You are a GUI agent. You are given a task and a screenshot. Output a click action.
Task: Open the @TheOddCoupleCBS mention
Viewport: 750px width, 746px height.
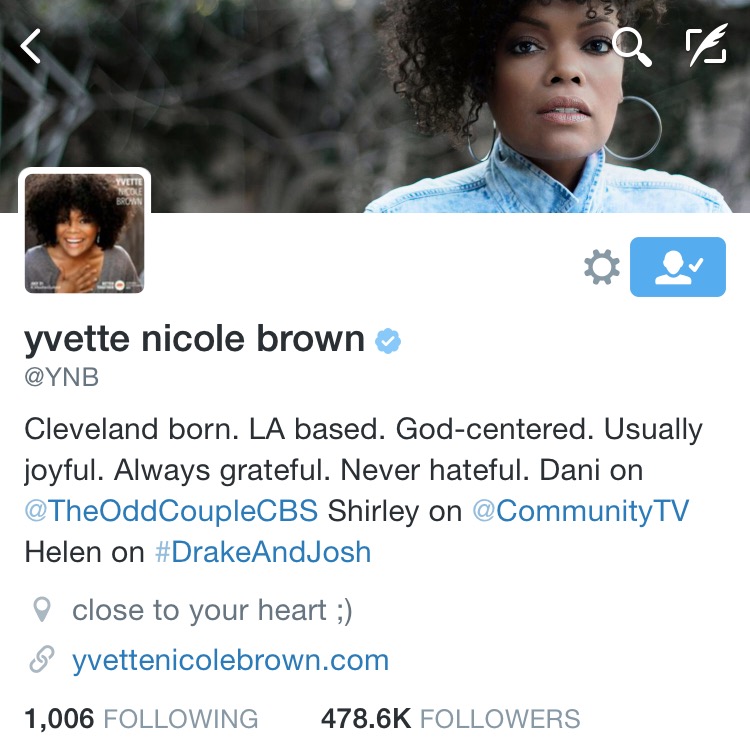point(171,511)
